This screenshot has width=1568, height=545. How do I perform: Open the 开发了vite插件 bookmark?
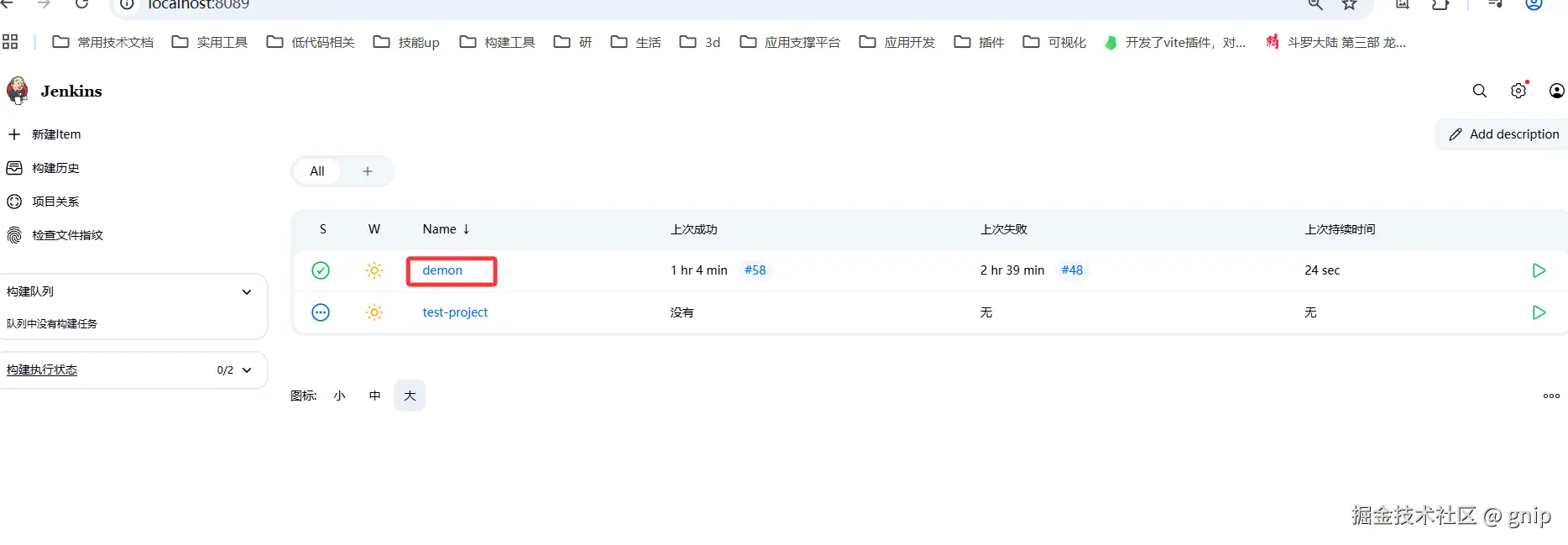pyautogui.click(x=1175, y=42)
